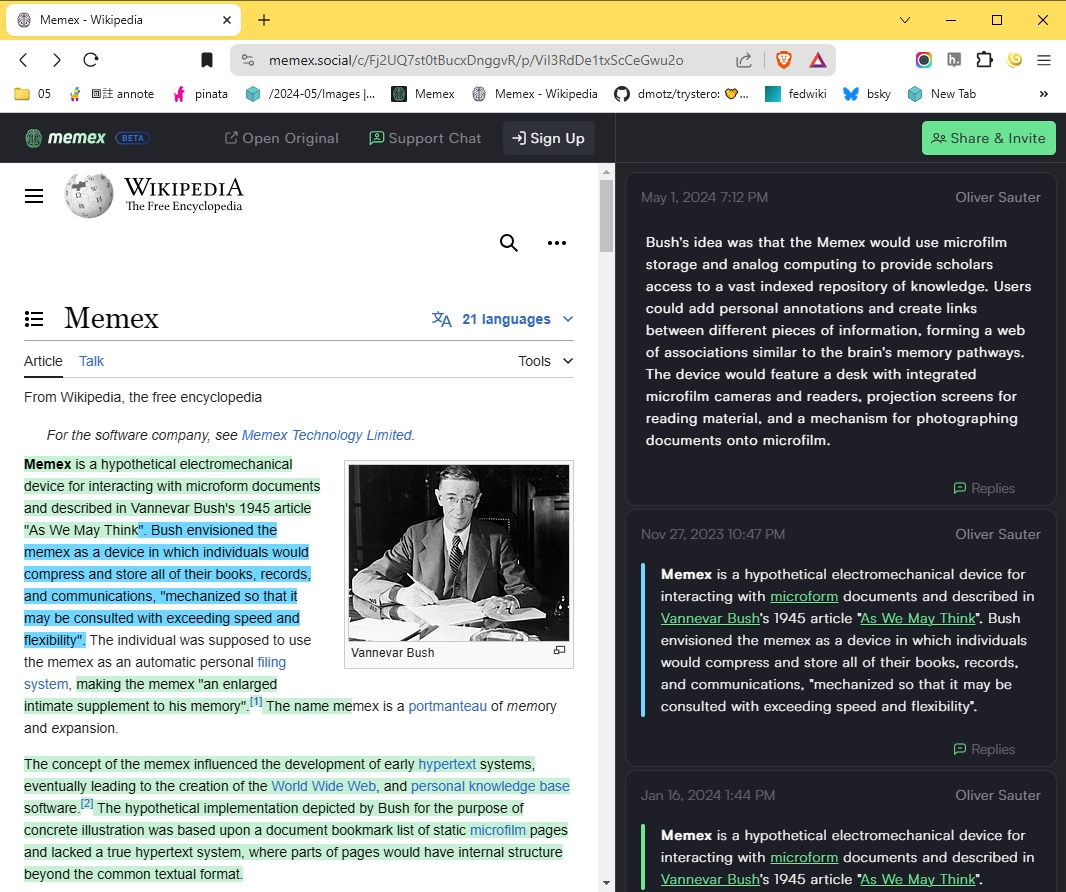The width and height of the screenshot is (1066, 892).
Task: Open Replies on May 1, 2024 annotation
Action: tap(984, 488)
